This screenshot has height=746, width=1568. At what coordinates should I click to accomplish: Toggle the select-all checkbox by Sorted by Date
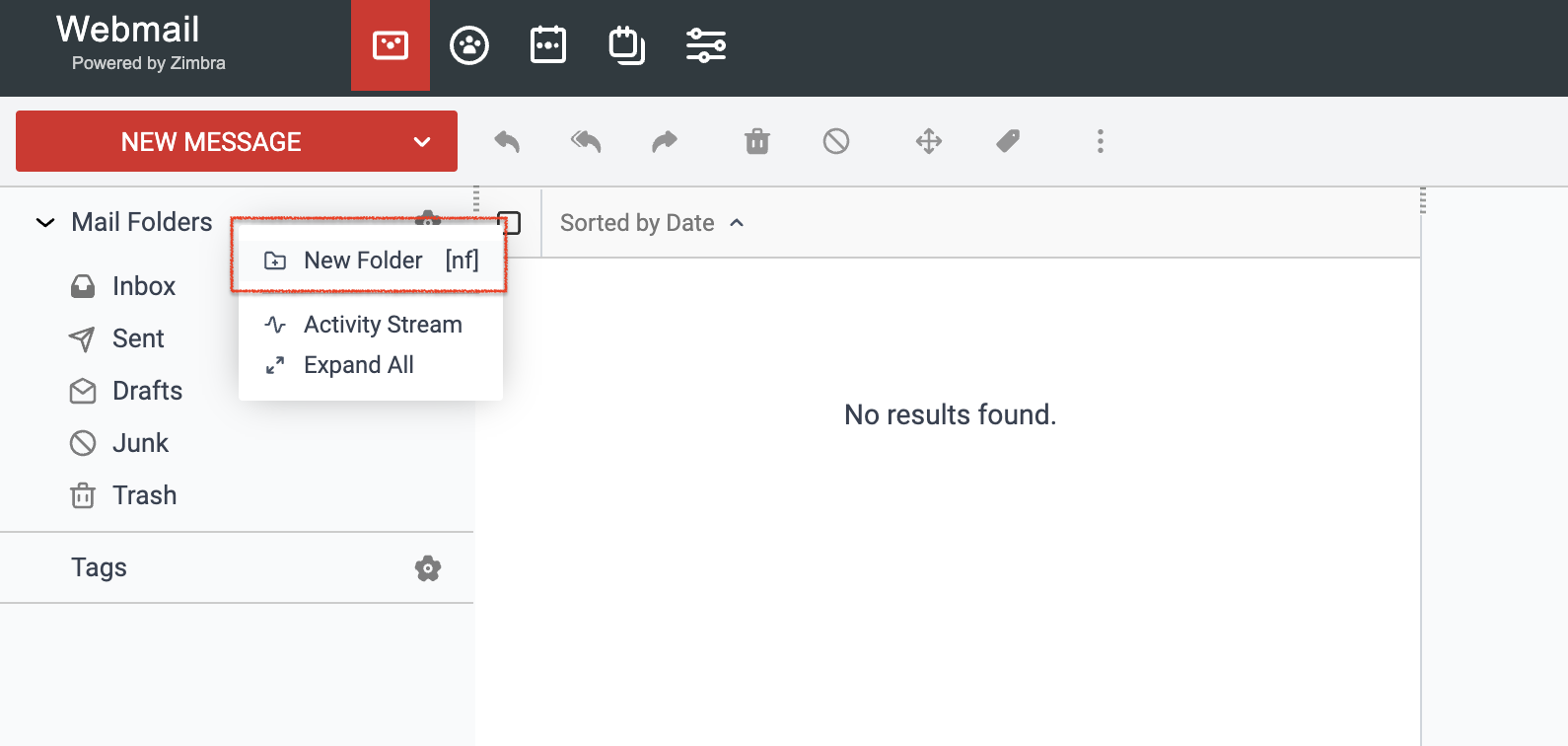(x=509, y=223)
